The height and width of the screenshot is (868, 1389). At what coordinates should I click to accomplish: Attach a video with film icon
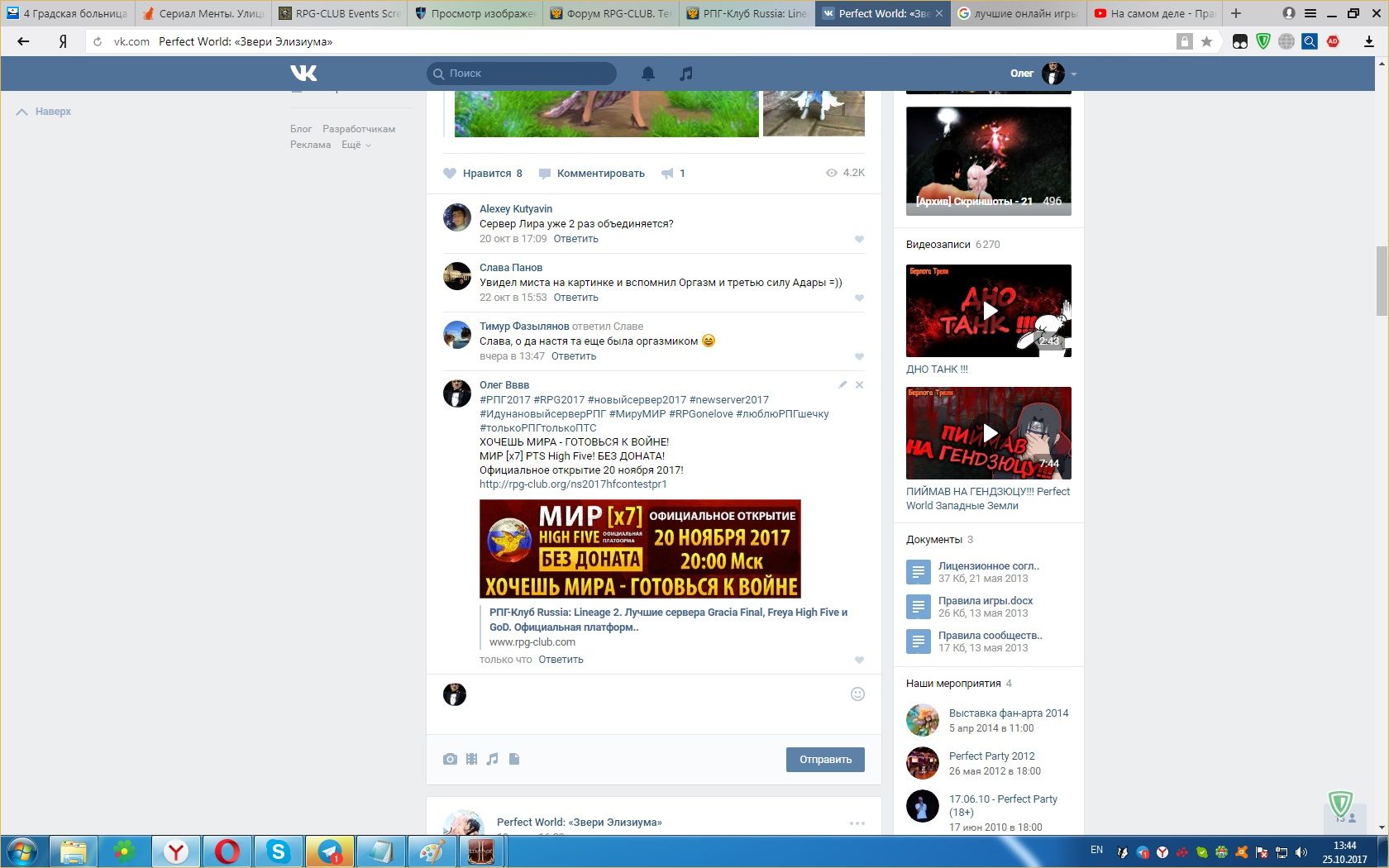click(x=471, y=759)
